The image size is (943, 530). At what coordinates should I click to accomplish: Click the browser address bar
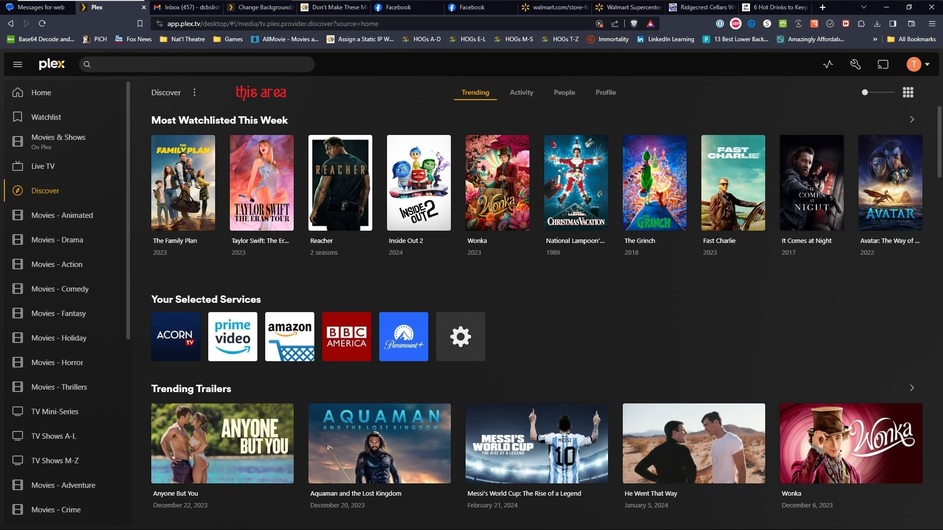[x=376, y=23]
